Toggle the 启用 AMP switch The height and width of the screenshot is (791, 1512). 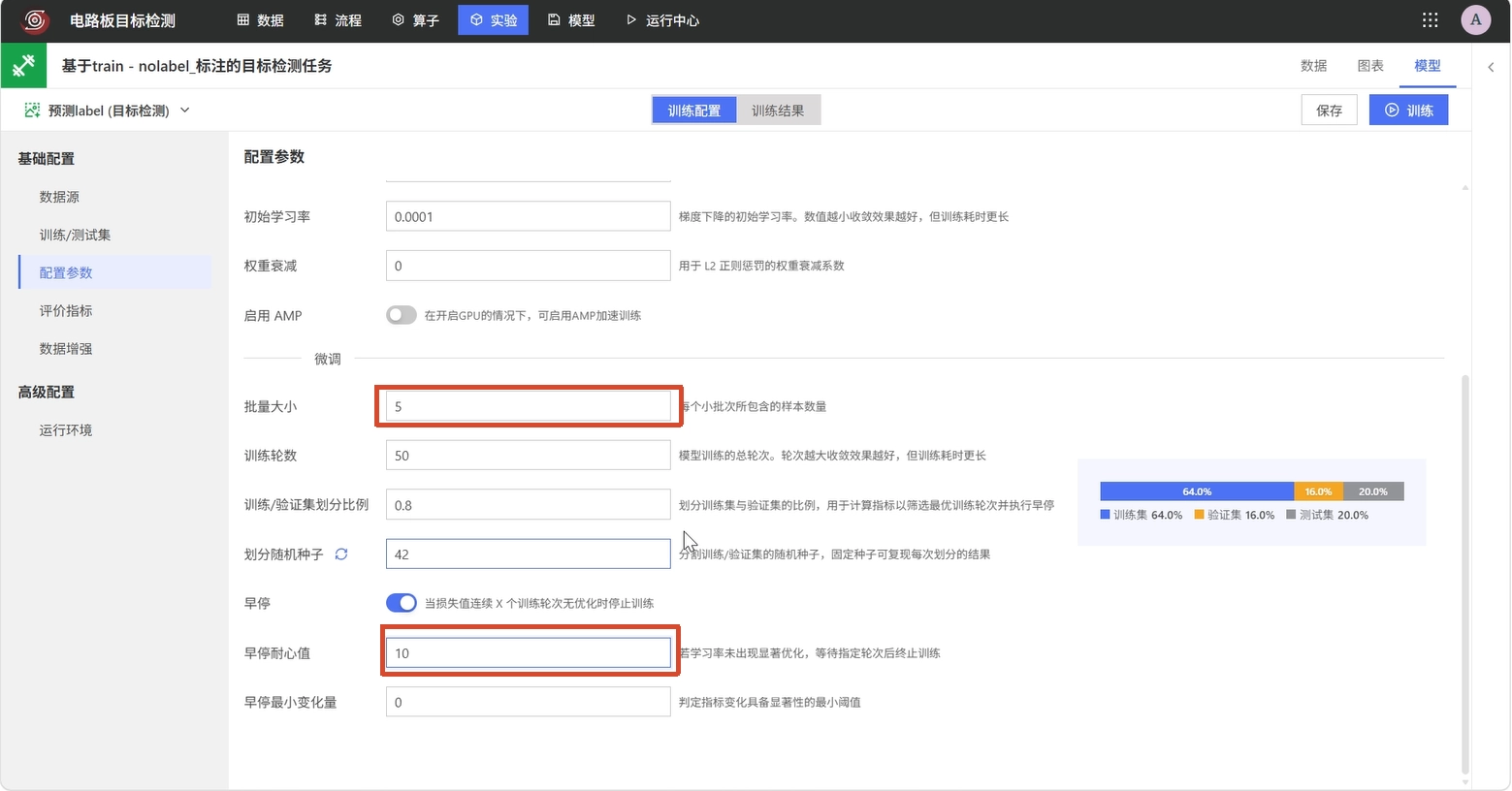click(x=402, y=315)
